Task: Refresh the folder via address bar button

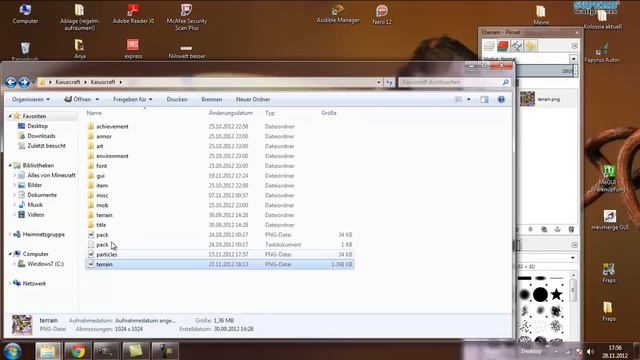Action: click(x=389, y=82)
